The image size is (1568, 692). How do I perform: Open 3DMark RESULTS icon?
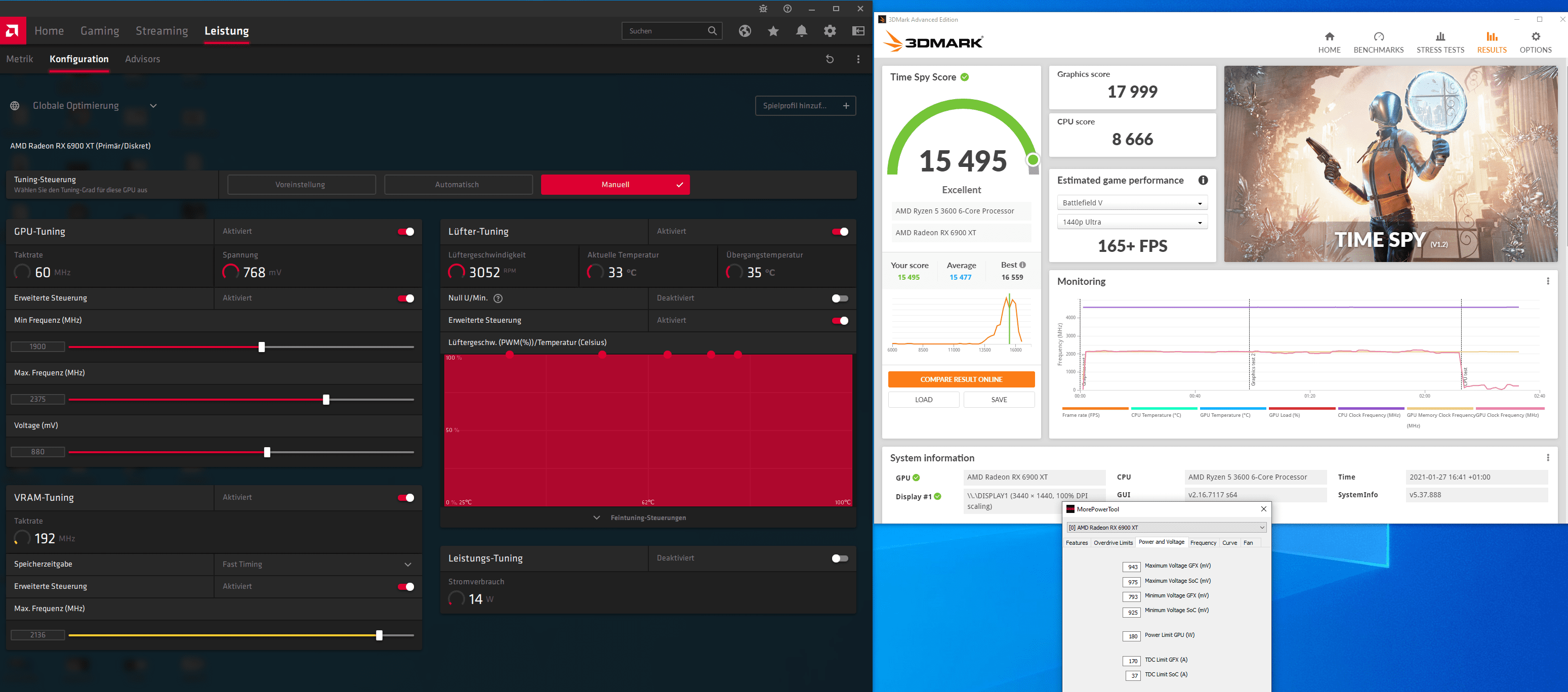(x=1491, y=37)
